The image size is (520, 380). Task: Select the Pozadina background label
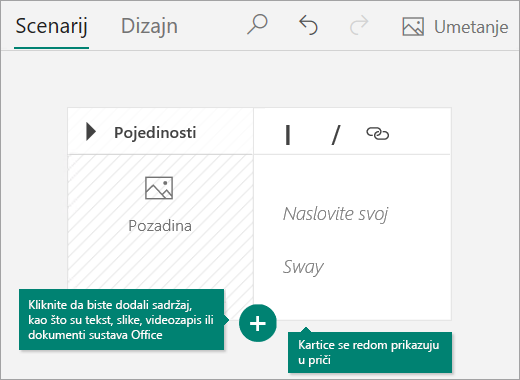(160, 226)
